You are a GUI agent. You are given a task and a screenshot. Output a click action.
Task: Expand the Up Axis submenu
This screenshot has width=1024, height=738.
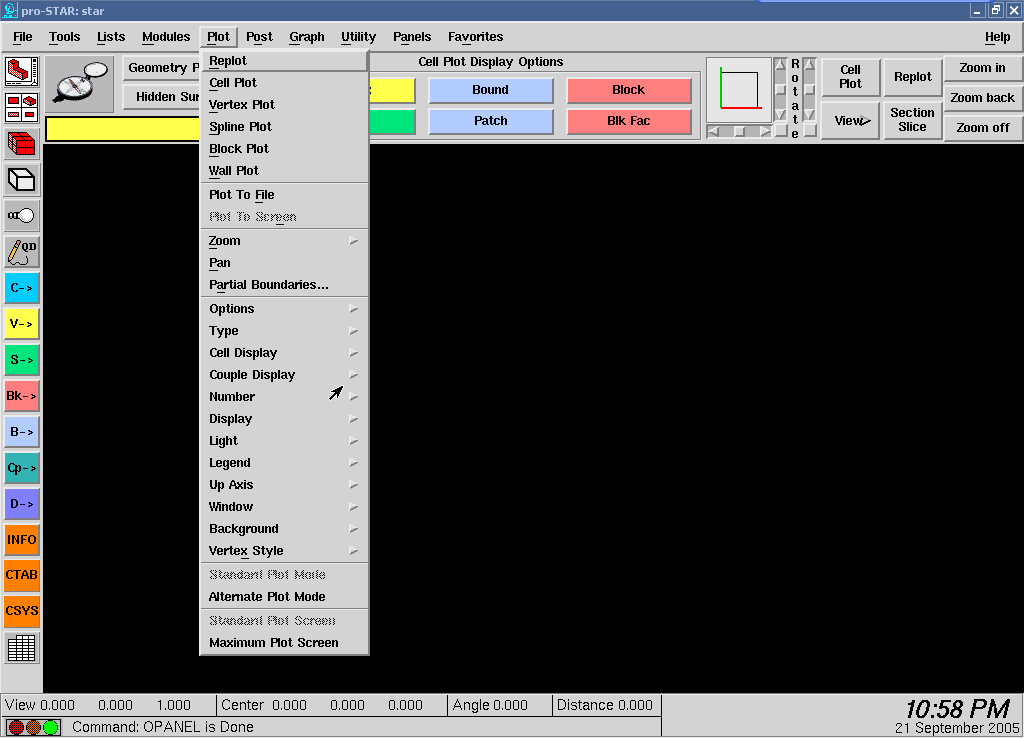pos(285,485)
